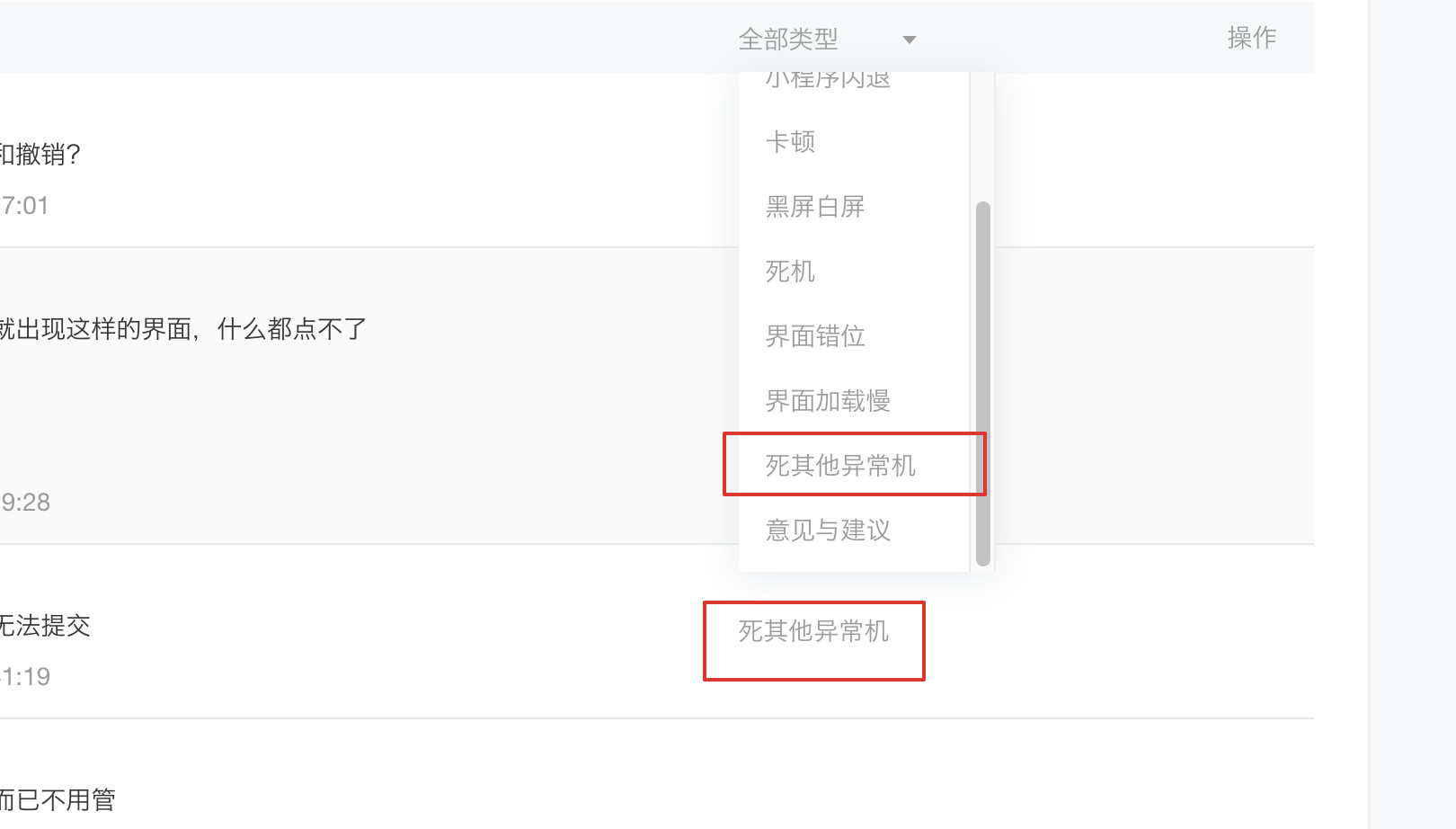1456x829 pixels.
Task: Open the feedback row ending in 撤销?
Action: click(40, 155)
